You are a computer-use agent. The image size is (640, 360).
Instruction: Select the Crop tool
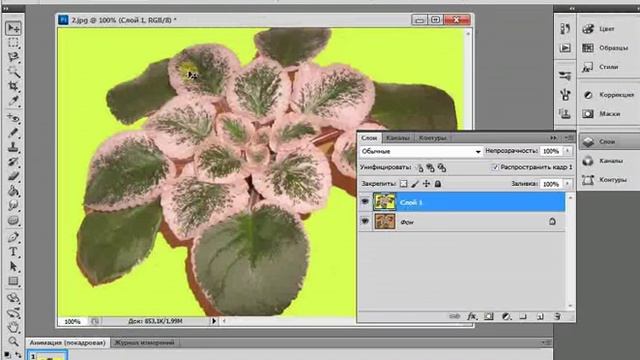tap(13, 86)
